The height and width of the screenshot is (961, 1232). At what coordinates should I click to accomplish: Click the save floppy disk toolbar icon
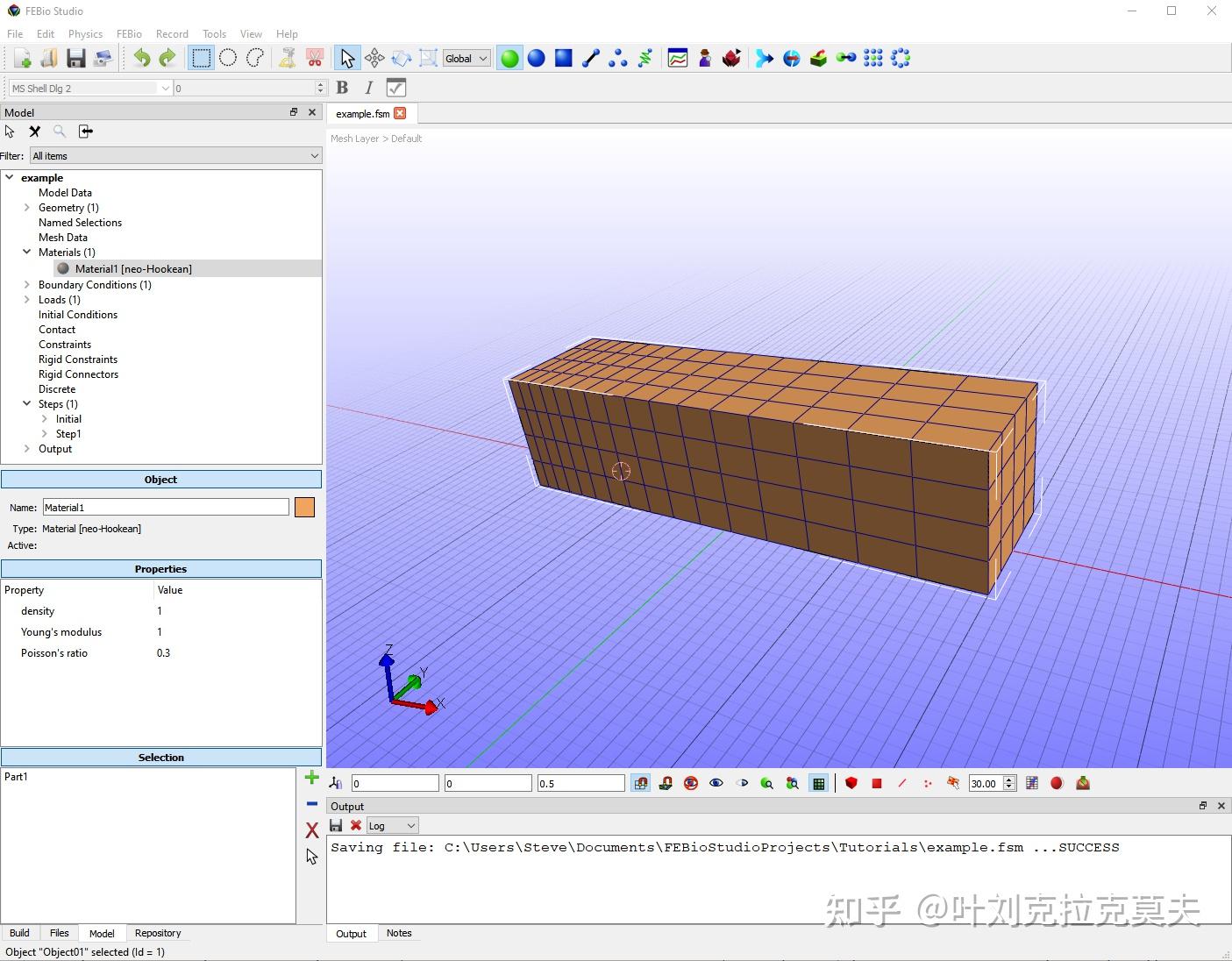[x=76, y=59]
